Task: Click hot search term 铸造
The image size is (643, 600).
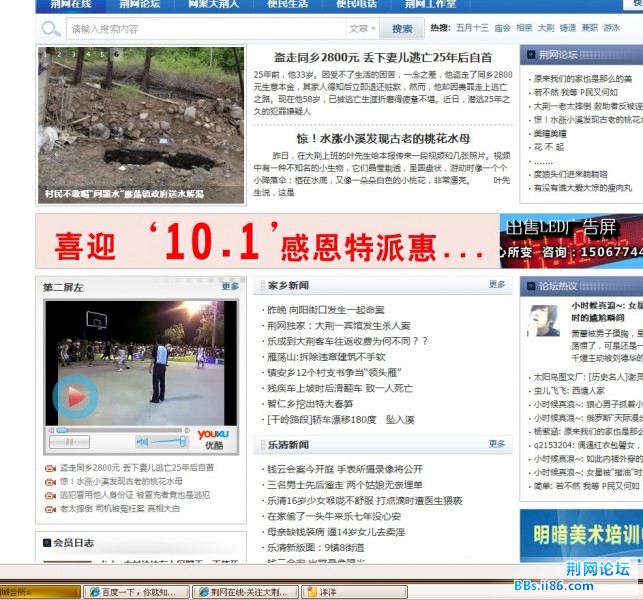Action: (x=568, y=27)
